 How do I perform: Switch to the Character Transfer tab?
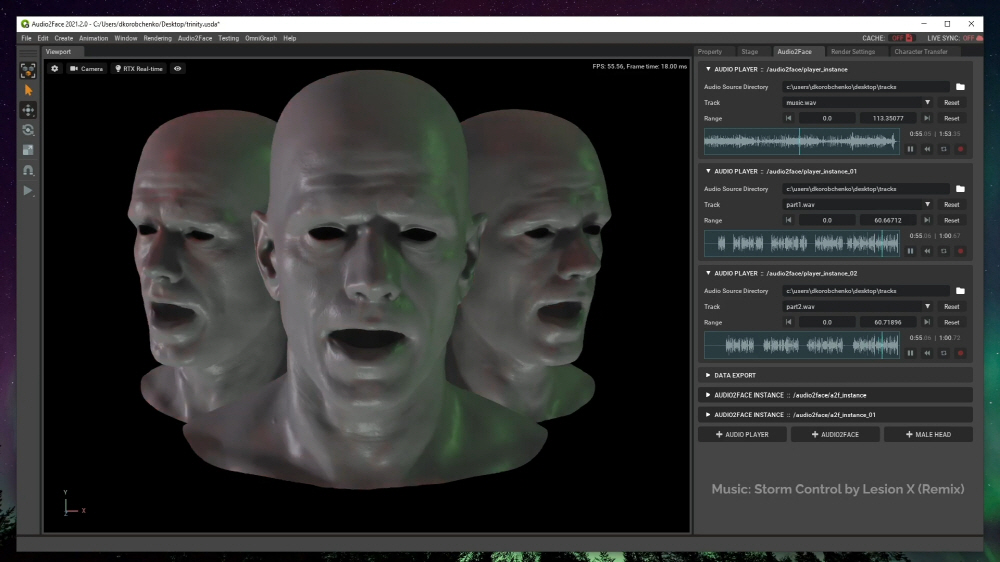coord(921,52)
